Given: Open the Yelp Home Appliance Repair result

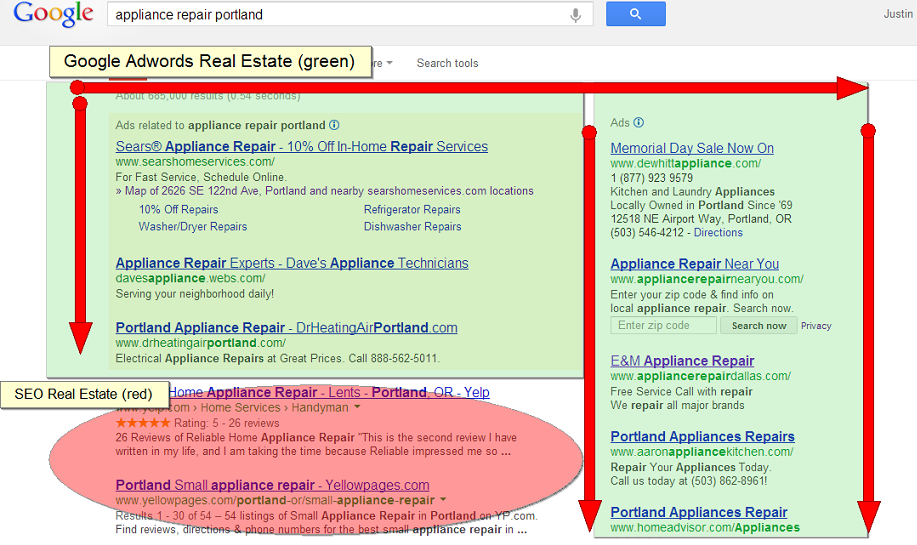Looking at the screenshot, I should 329,392.
